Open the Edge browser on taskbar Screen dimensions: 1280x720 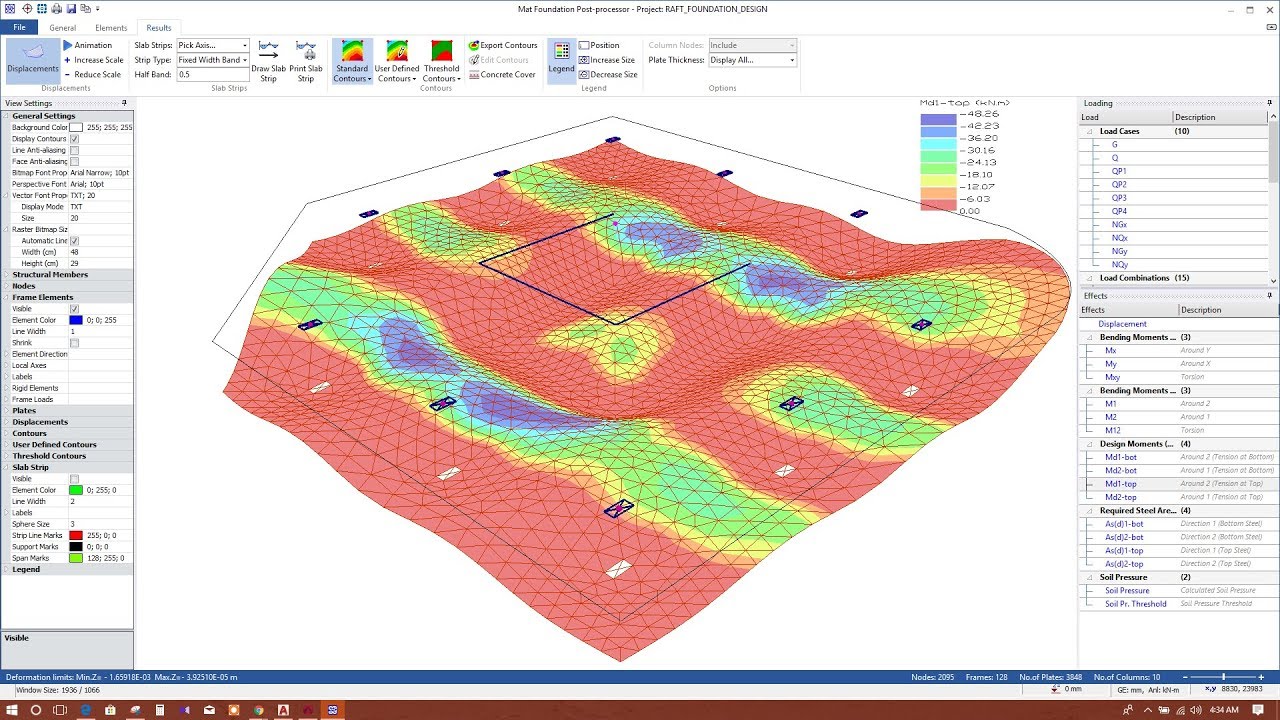click(x=86, y=710)
